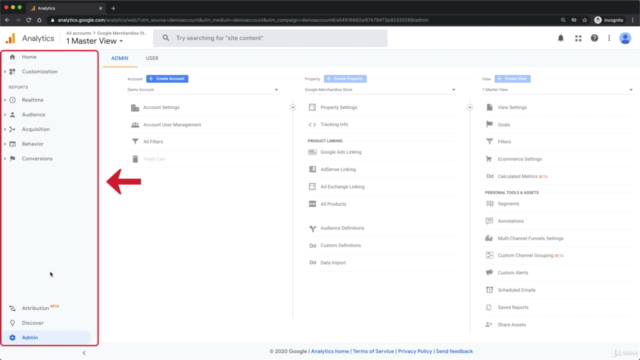640x360 pixels.
Task: Open the 1 Master View dropdown in header
Action: click(x=95, y=41)
